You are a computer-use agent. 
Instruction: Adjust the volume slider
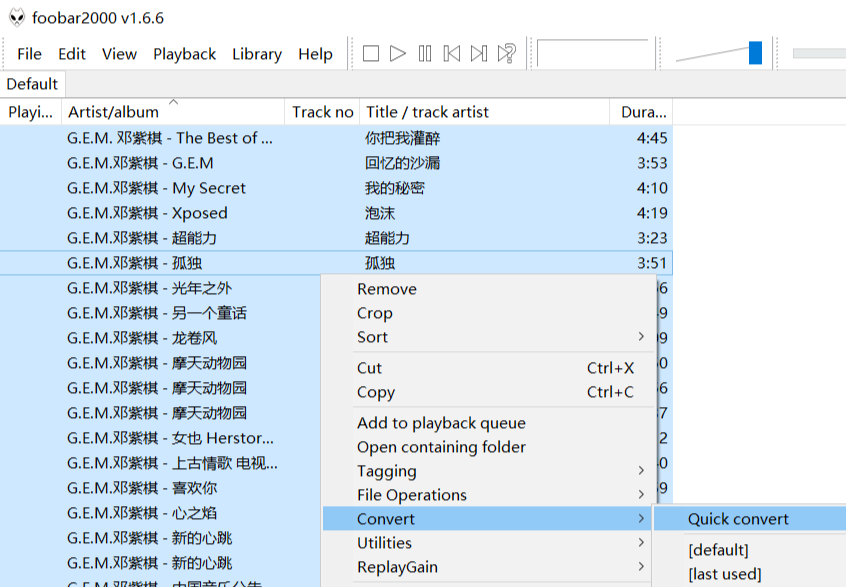tap(757, 54)
